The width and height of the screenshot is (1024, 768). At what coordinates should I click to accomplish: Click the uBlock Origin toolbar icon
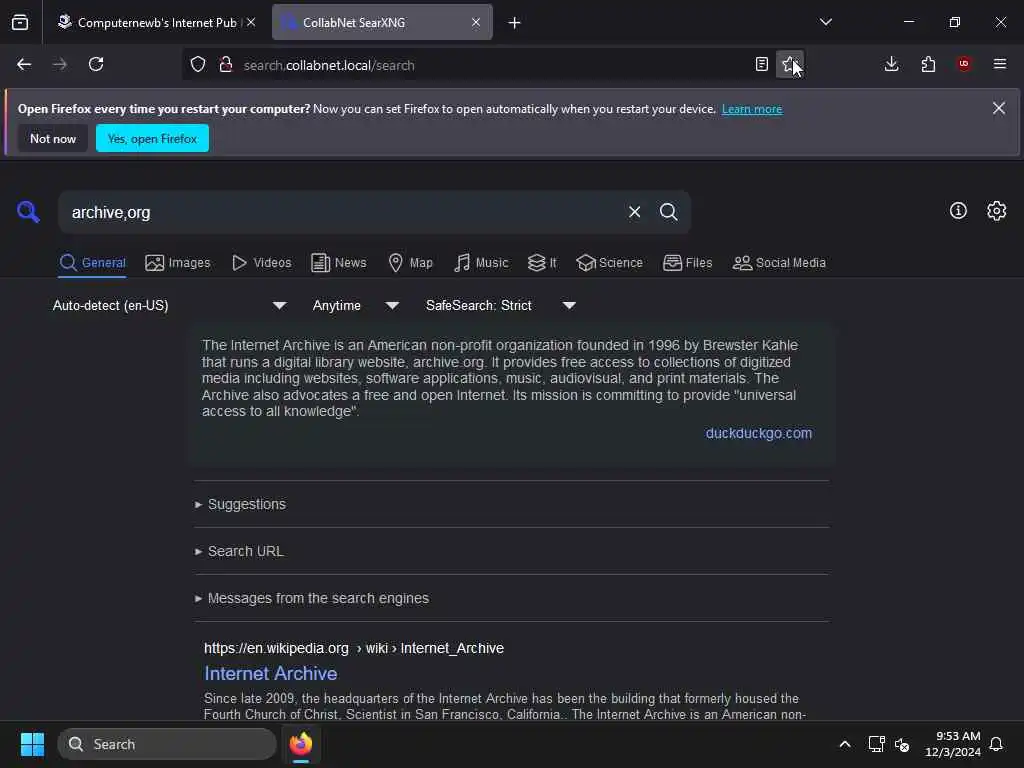[x=964, y=65]
